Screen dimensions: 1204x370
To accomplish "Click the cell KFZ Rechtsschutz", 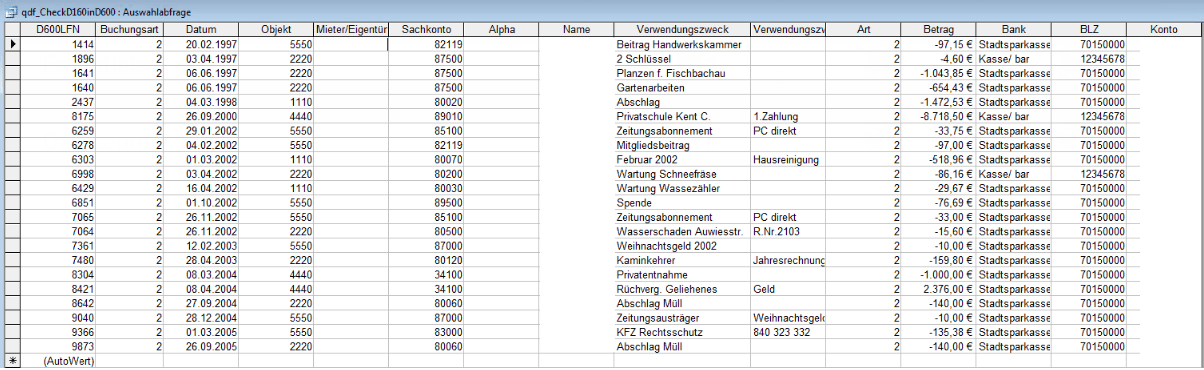I will point(681,331).
